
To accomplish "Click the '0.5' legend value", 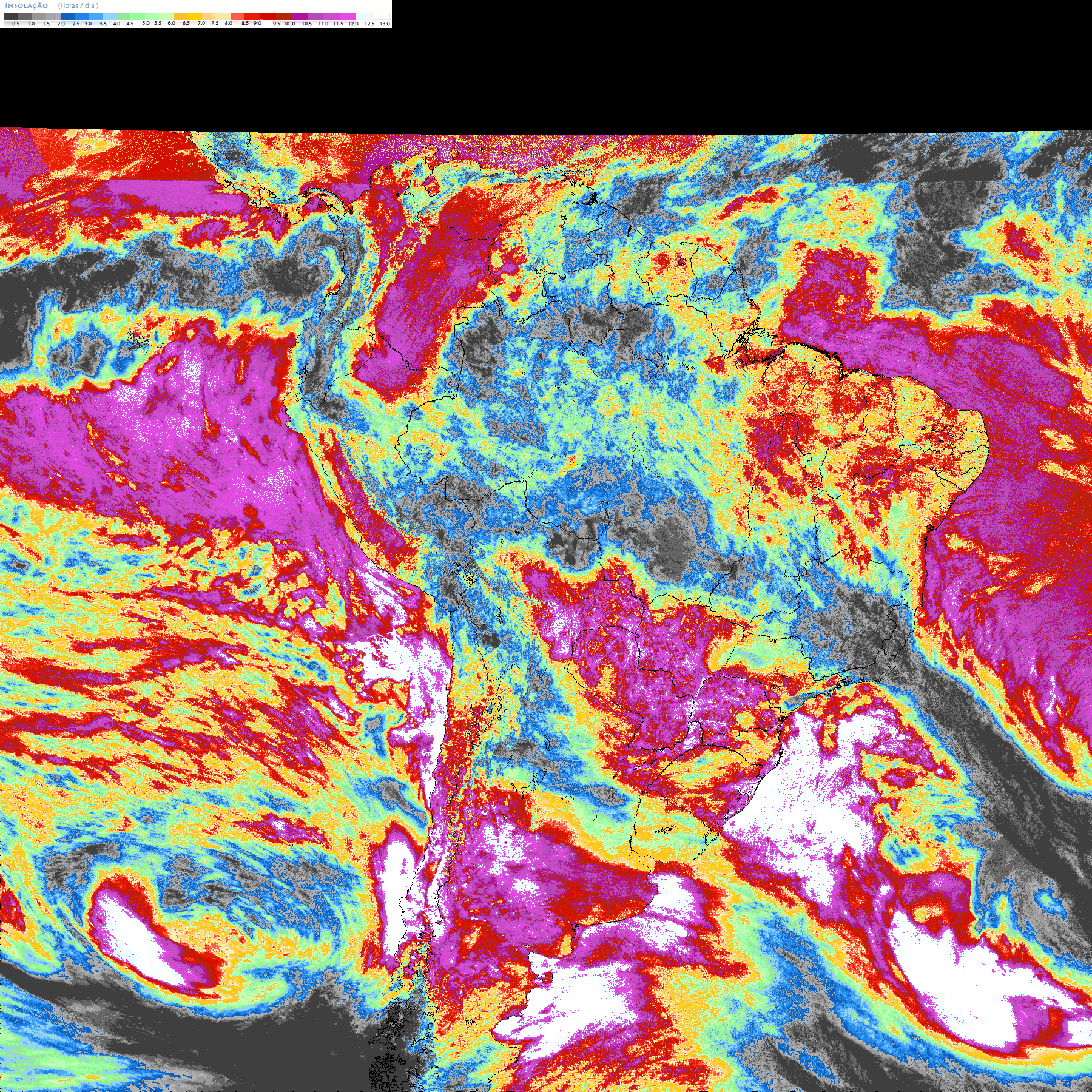I will (16, 24).
